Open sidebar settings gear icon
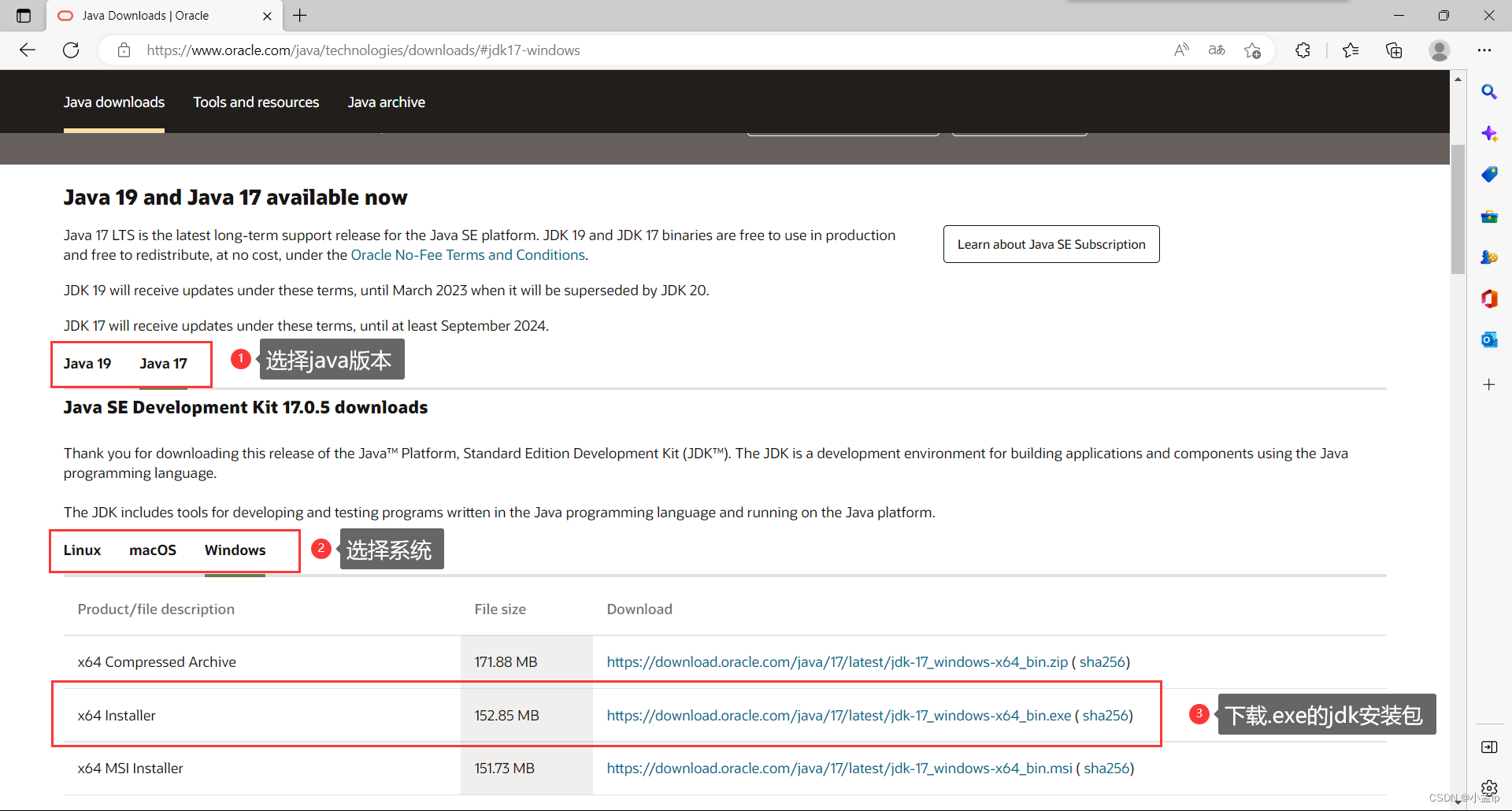The image size is (1512, 811). coord(1489,787)
